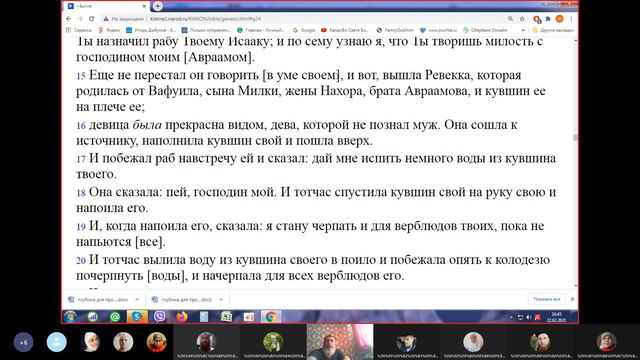Click 'Показать все' downloads button
Screen dimensions: 640x360
(x=547, y=299)
